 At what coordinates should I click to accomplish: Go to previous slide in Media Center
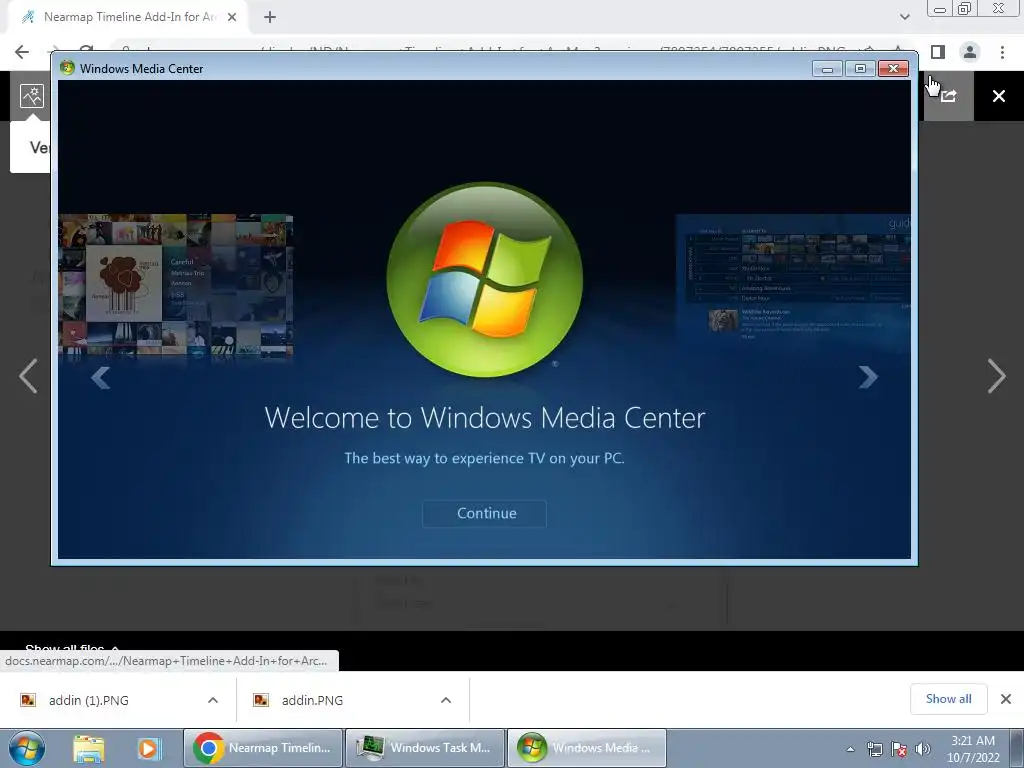101,377
